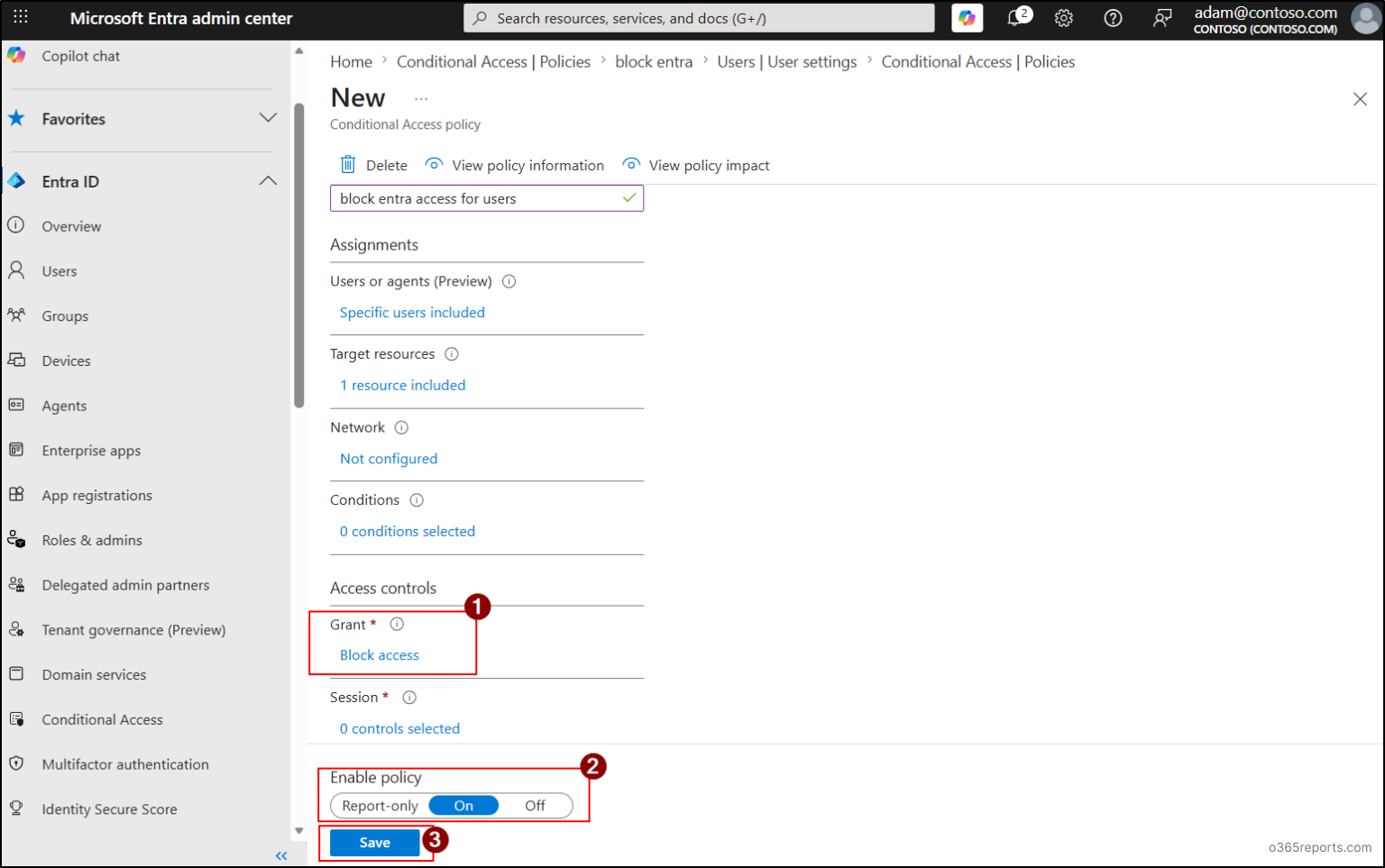Show info tooltip for Target resources

click(x=452, y=354)
